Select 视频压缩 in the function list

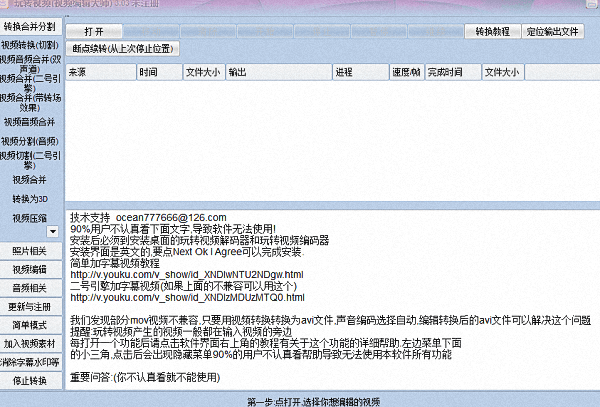pos(29,218)
